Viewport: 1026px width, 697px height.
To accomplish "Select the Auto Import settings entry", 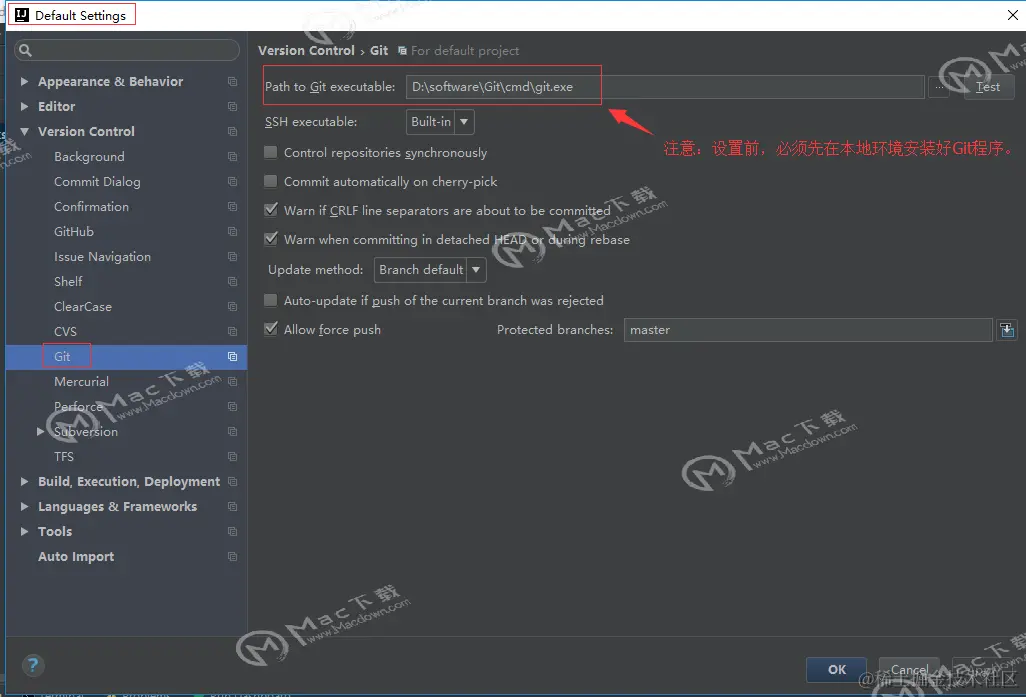I will (76, 556).
